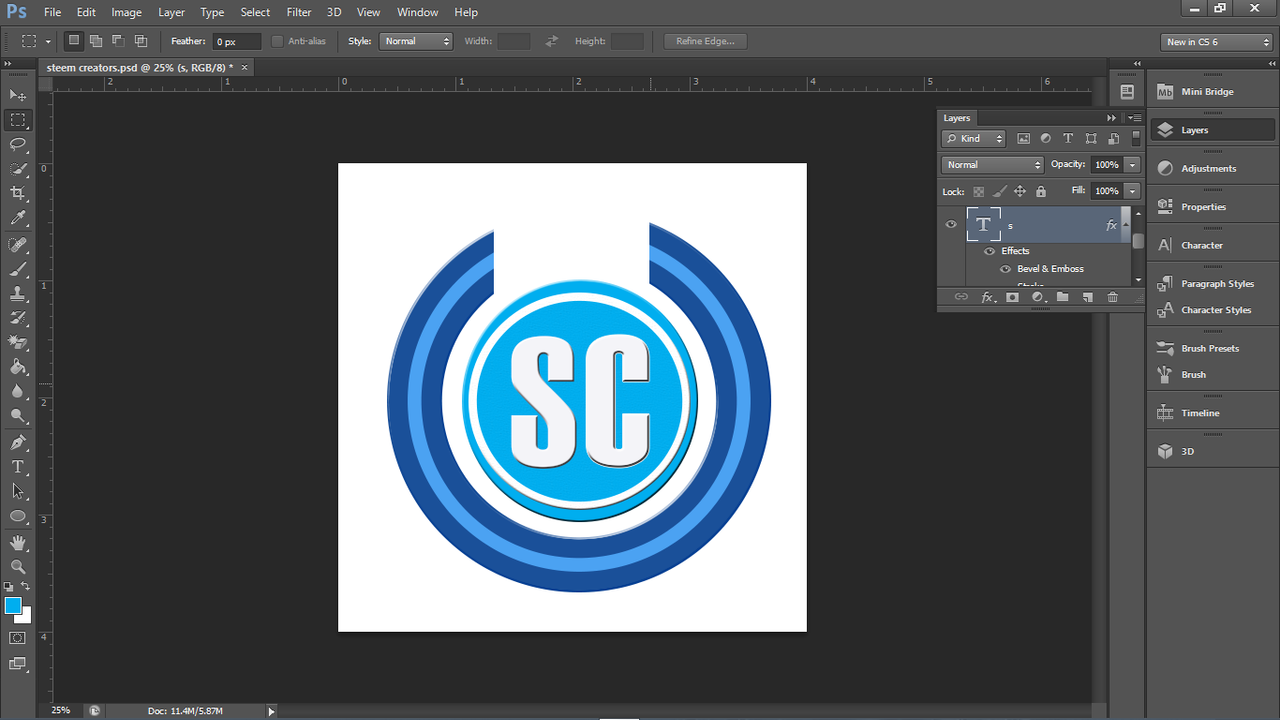Switch to steem creators.psd document tab
The height and width of the screenshot is (720, 1280).
[x=140, y=67]
